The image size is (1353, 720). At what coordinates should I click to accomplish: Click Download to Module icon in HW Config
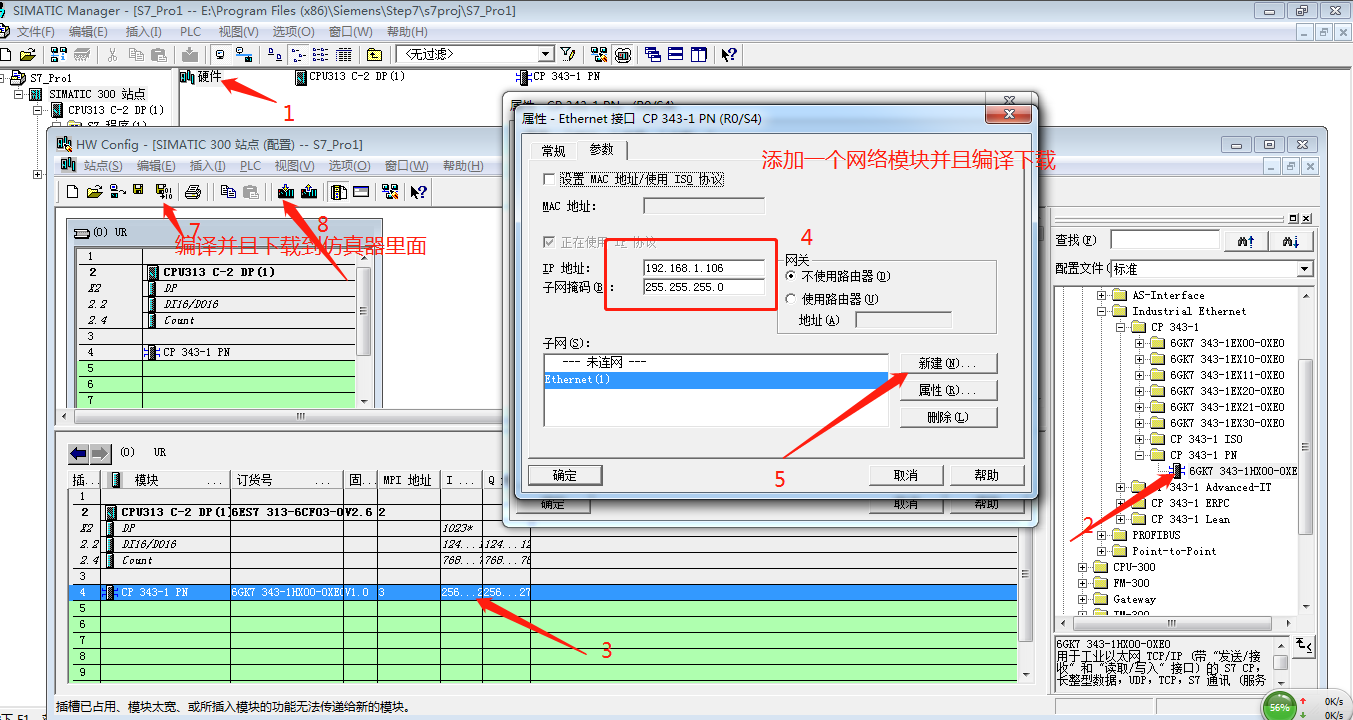pyautogui.click(x=285, y=192)
